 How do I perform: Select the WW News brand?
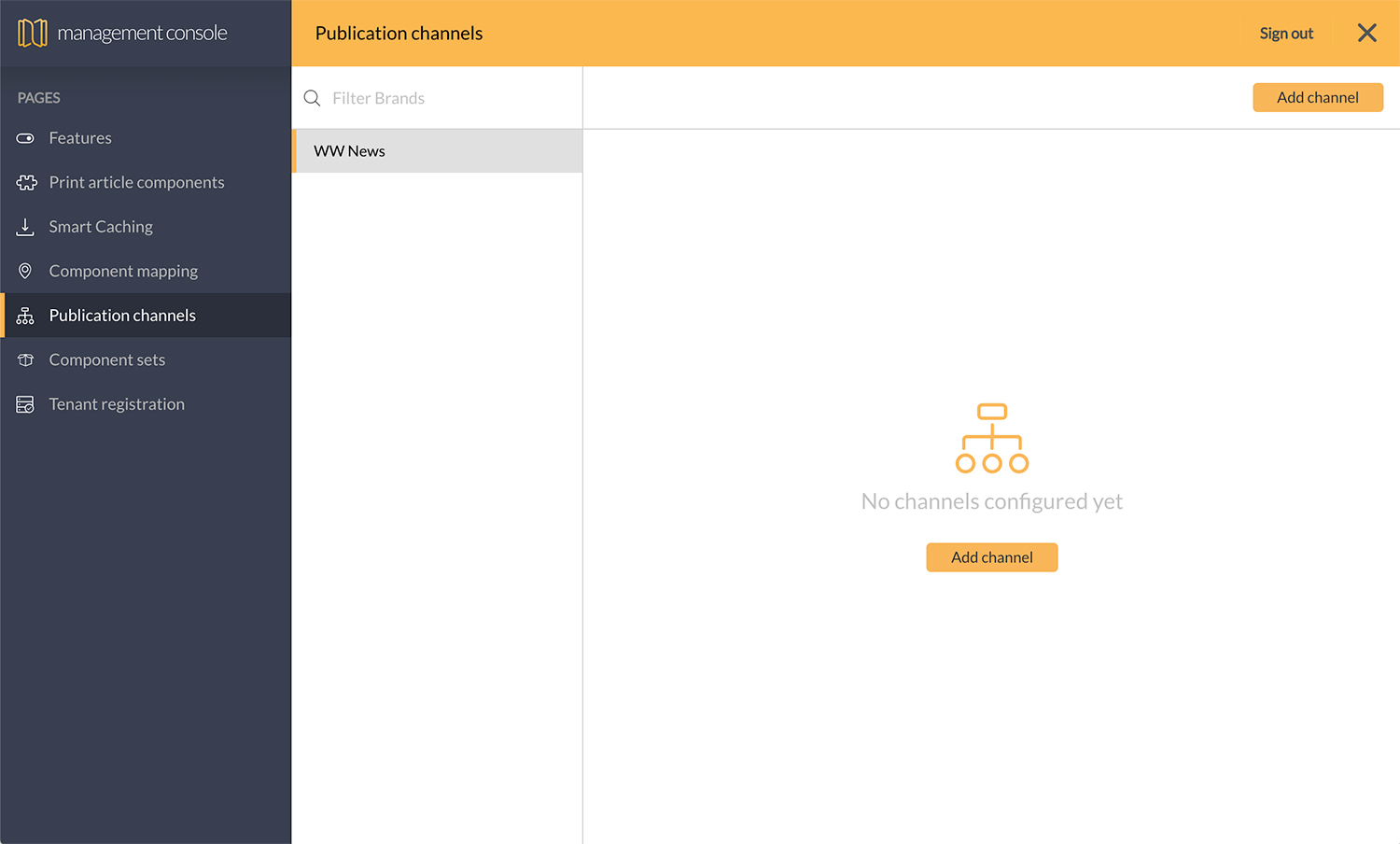438,151
